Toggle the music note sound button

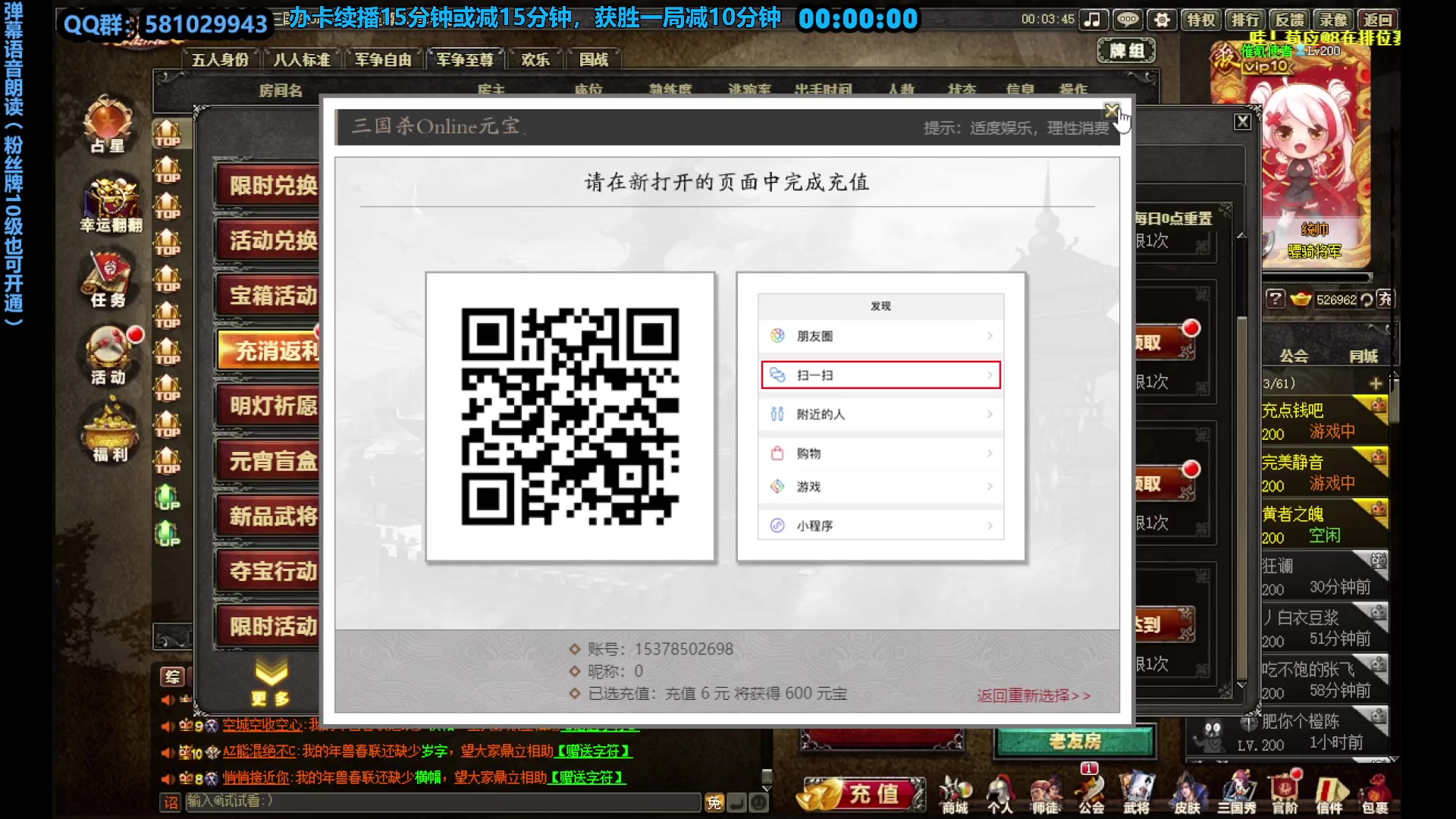click(1093, 20)
